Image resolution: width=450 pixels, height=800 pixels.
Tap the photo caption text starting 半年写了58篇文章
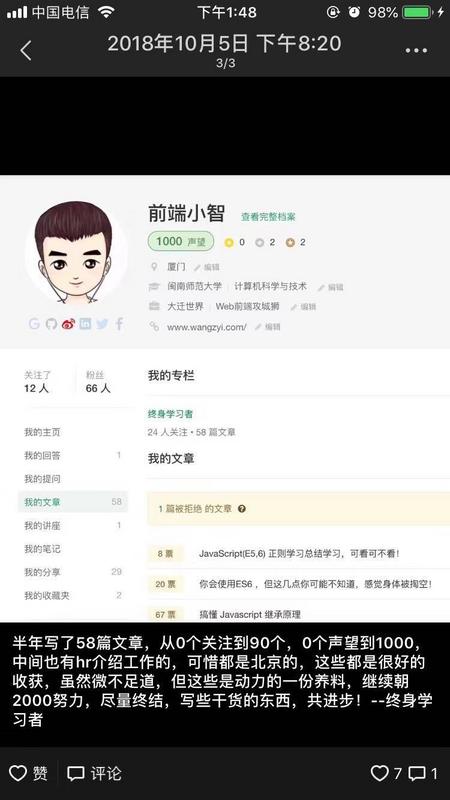click(223, 681)
